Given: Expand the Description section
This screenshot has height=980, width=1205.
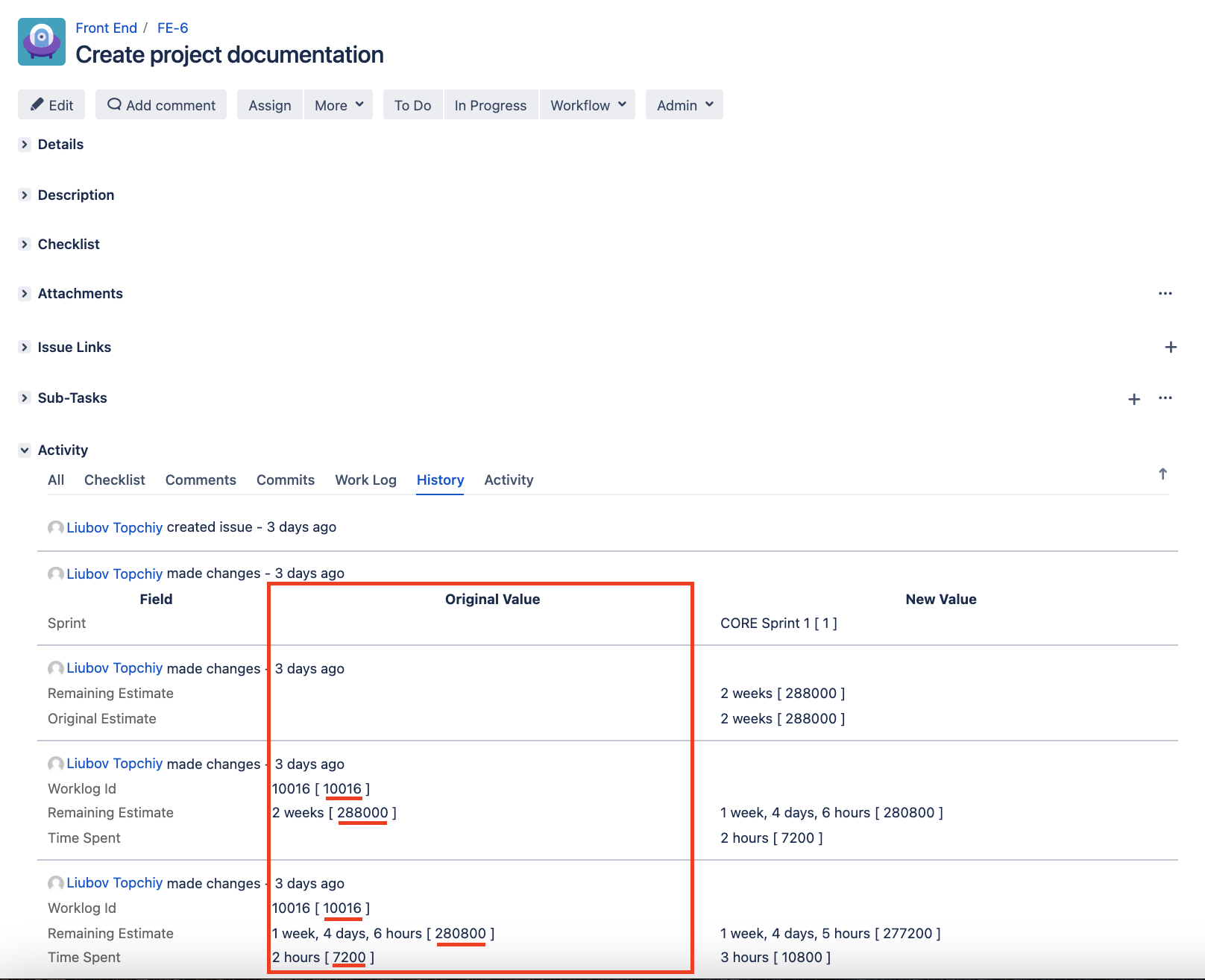Looking at the screenshot, I should pos(25,195).
